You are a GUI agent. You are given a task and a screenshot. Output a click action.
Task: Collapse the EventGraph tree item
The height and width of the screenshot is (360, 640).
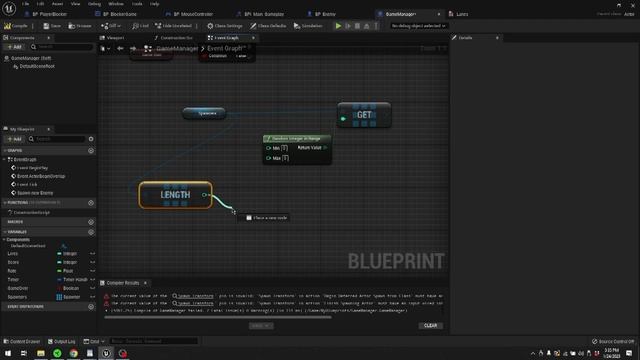coord(4,160)
